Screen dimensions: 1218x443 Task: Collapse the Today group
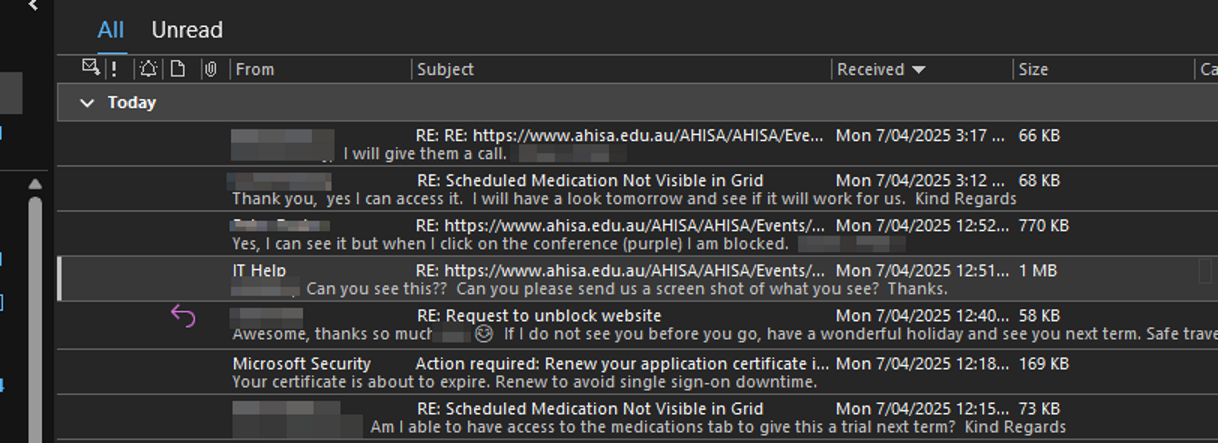pos(87,103)
